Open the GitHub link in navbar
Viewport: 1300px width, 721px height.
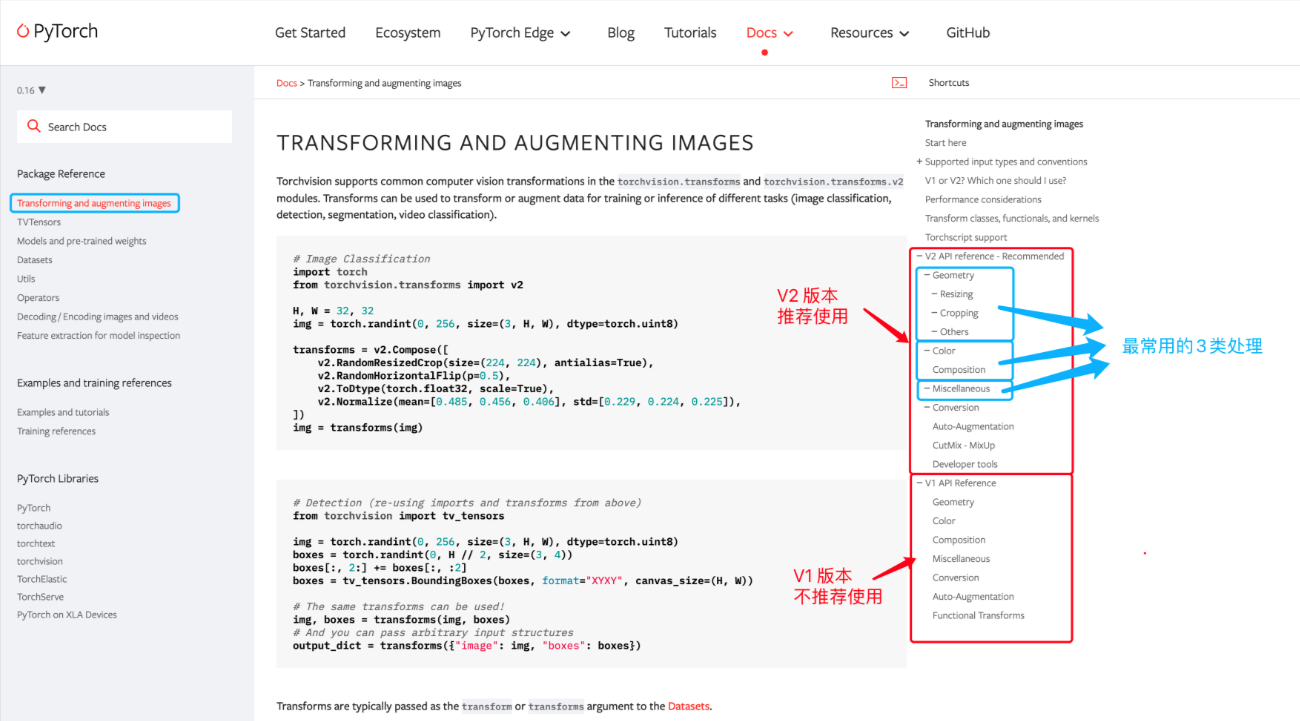click(x=968, y=33)
